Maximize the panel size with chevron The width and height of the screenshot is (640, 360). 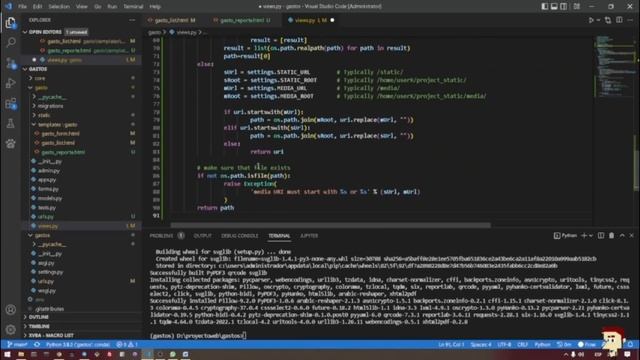(x=622, y=236)
